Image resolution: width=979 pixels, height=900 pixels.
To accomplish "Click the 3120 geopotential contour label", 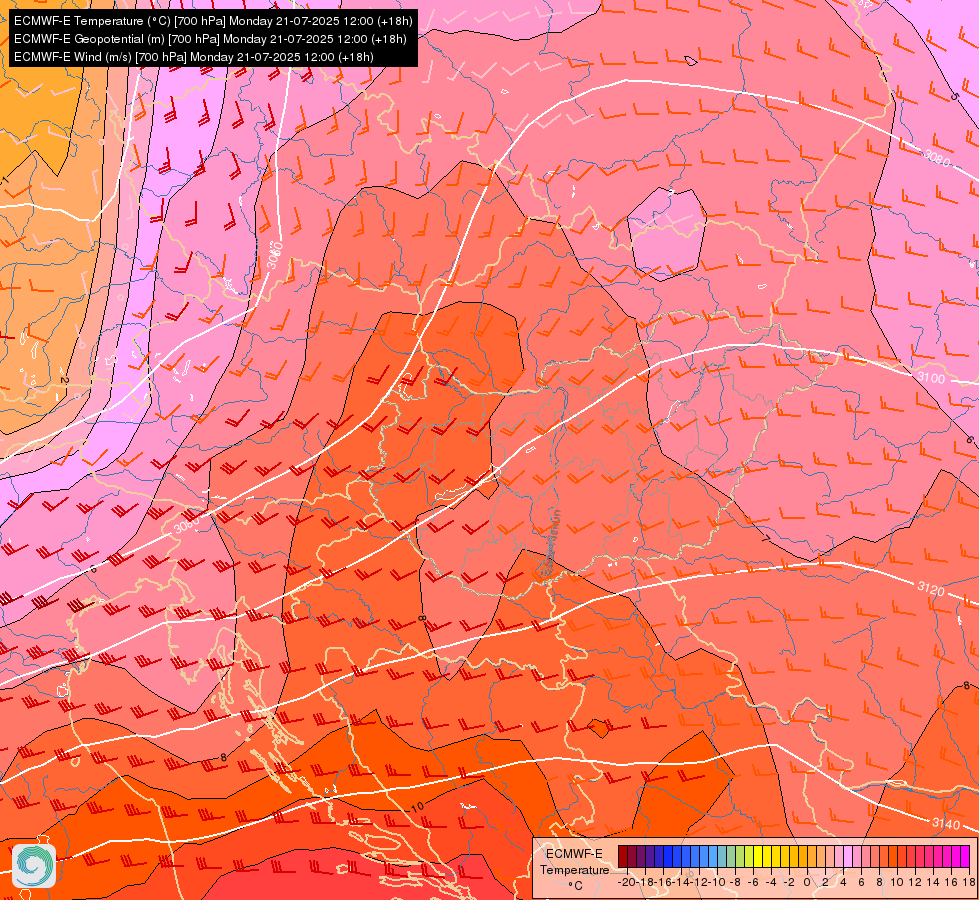I will click(x=931, y=588).
